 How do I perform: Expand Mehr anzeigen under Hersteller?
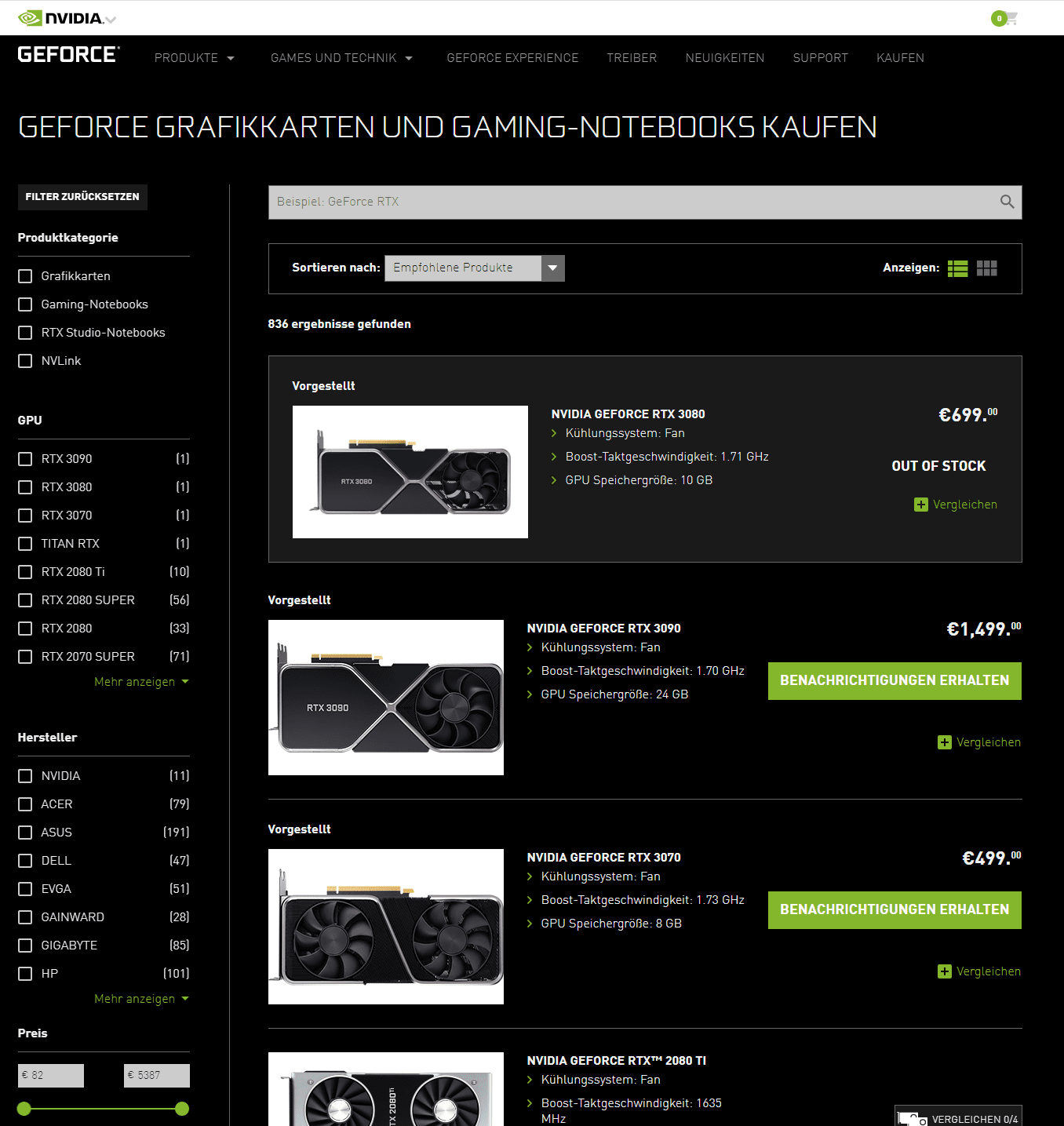click(141, 999)
